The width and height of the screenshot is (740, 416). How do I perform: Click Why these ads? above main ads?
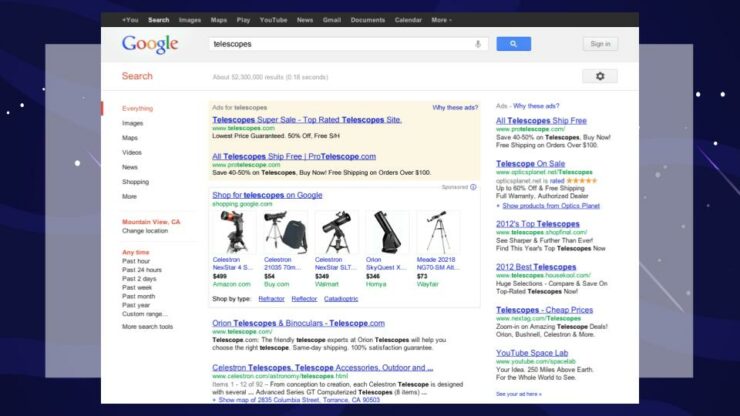(455, 108)
